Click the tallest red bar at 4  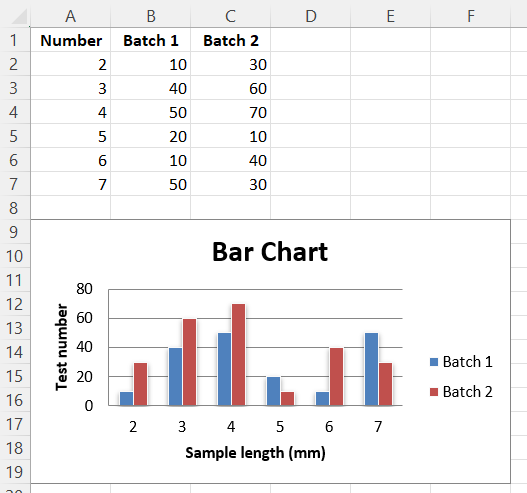(238, 355)
